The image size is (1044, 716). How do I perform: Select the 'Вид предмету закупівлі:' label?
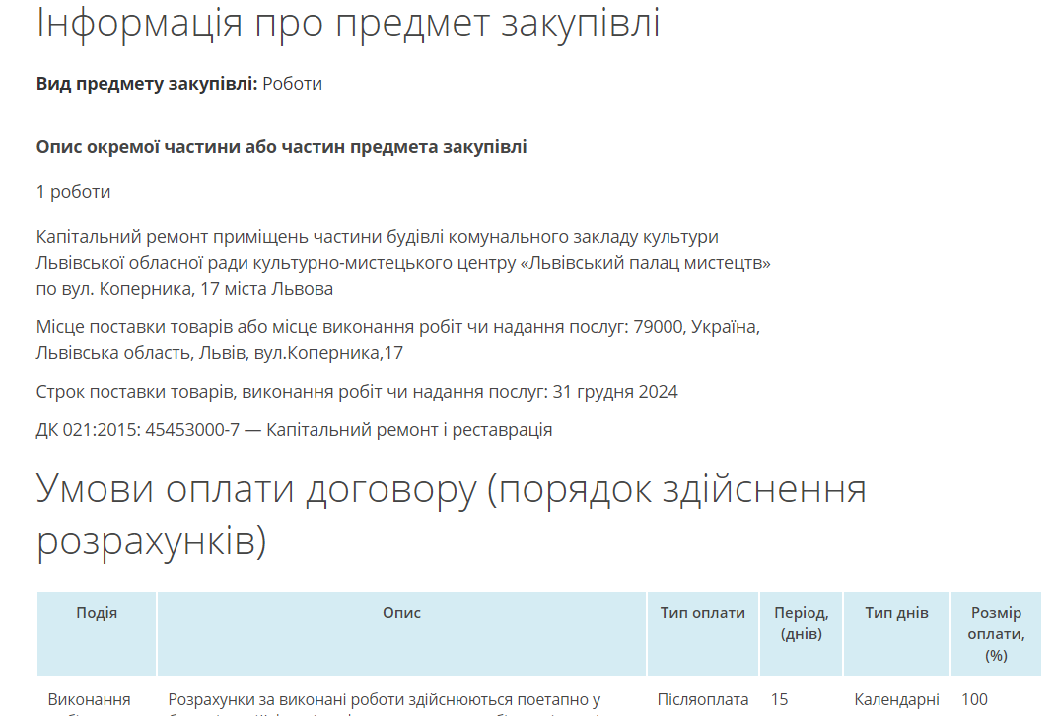click(x=146, y=84)
